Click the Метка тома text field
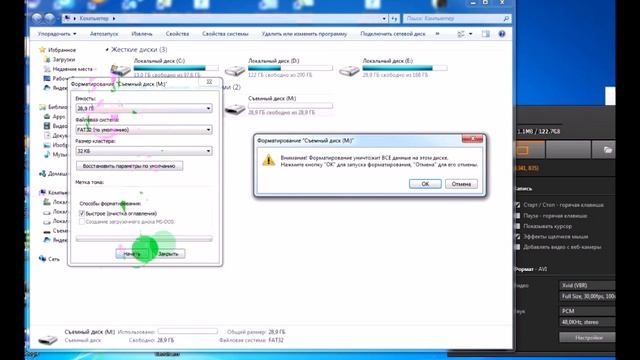 (x=144, y=191)
